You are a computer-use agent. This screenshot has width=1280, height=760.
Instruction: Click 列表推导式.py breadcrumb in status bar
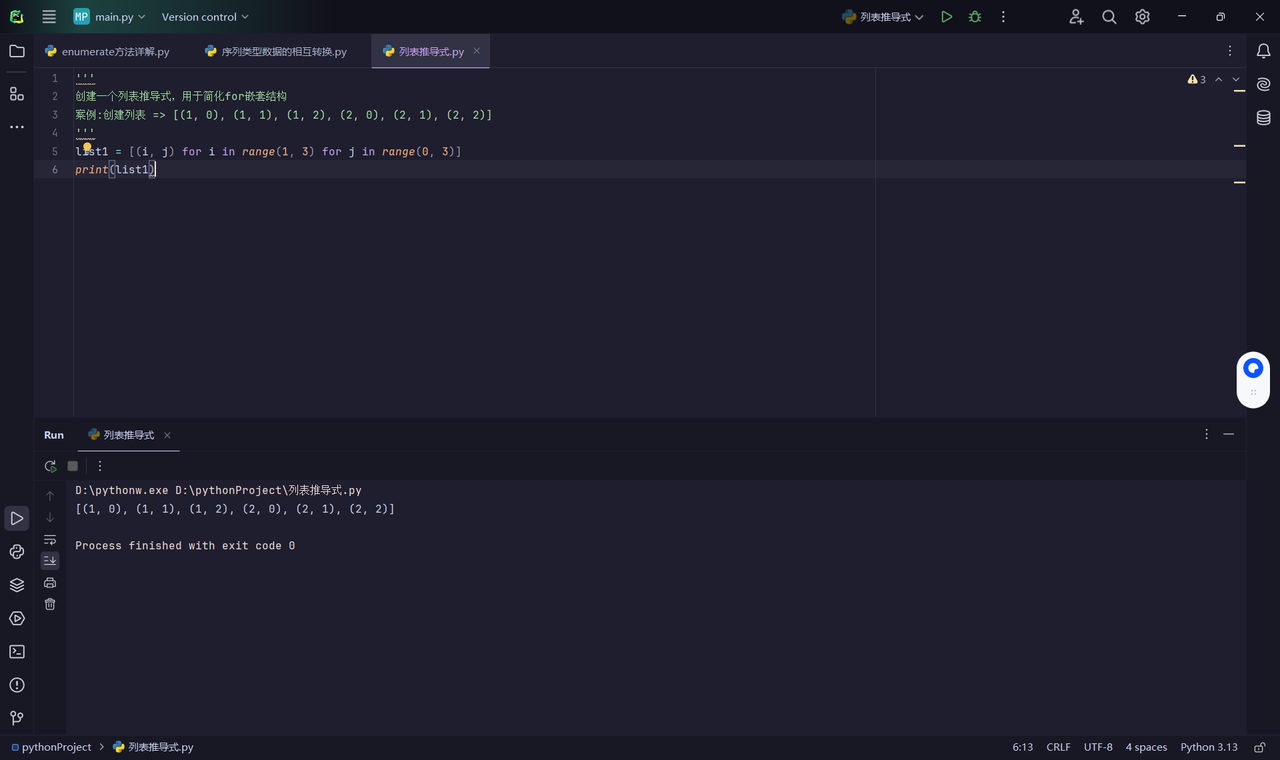pyautogui.click(x=153, y=747)
